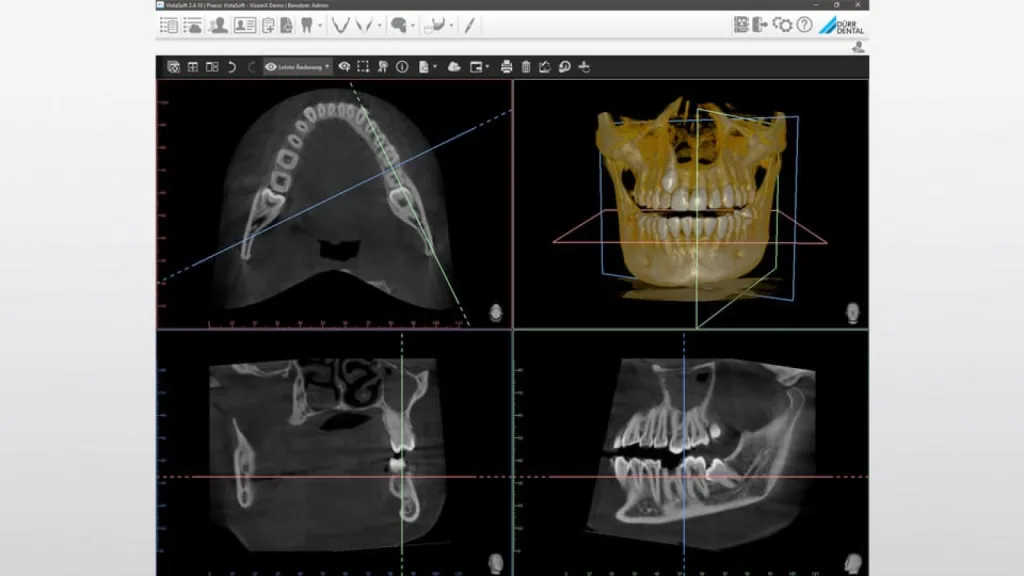Viewport: 1024px width, 576px height.
Task: Click the print icon on the viewer toolbar
Action: click(x=505, y=68)
